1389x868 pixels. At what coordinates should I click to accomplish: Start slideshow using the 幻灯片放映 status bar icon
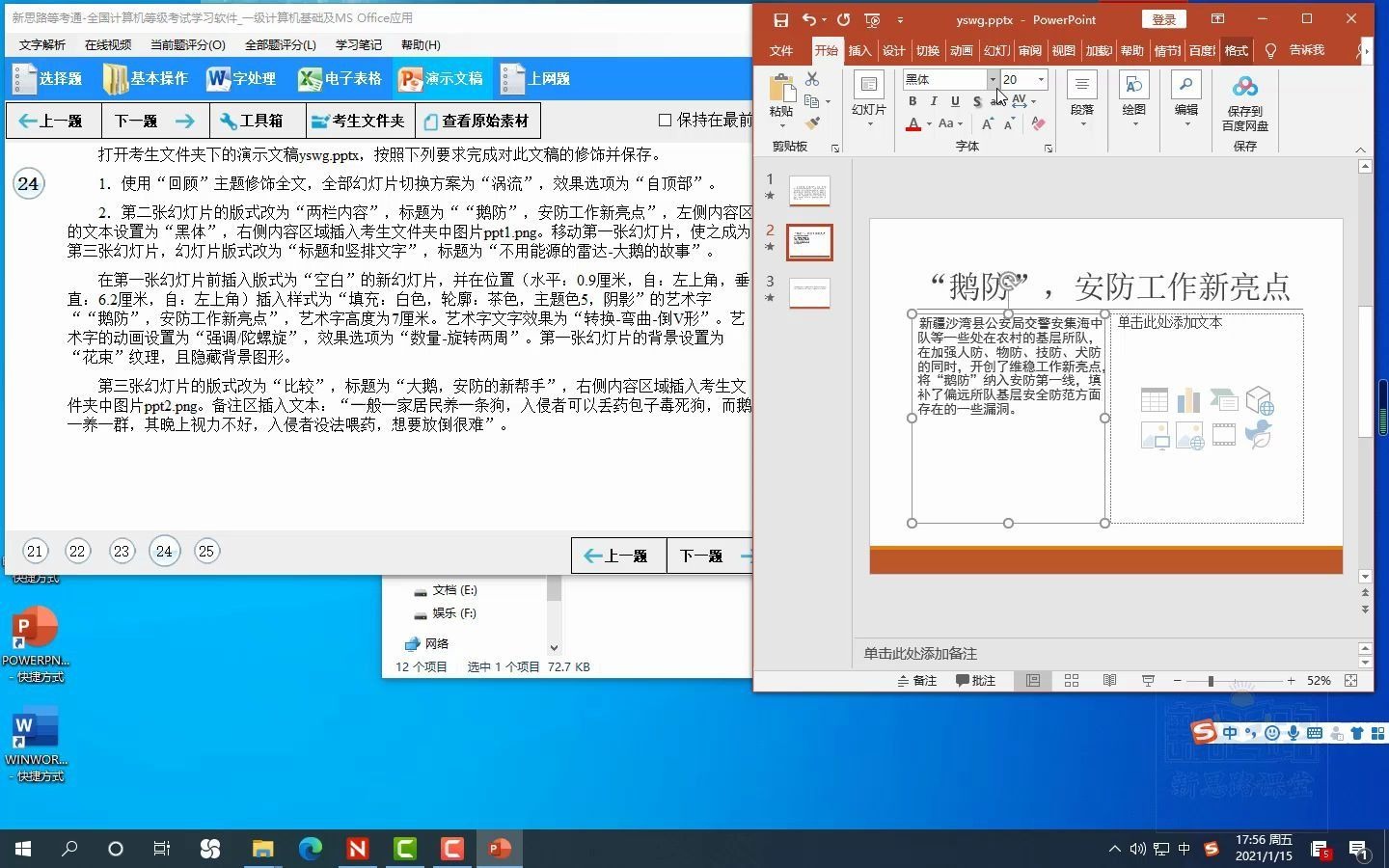(1148, 681)
